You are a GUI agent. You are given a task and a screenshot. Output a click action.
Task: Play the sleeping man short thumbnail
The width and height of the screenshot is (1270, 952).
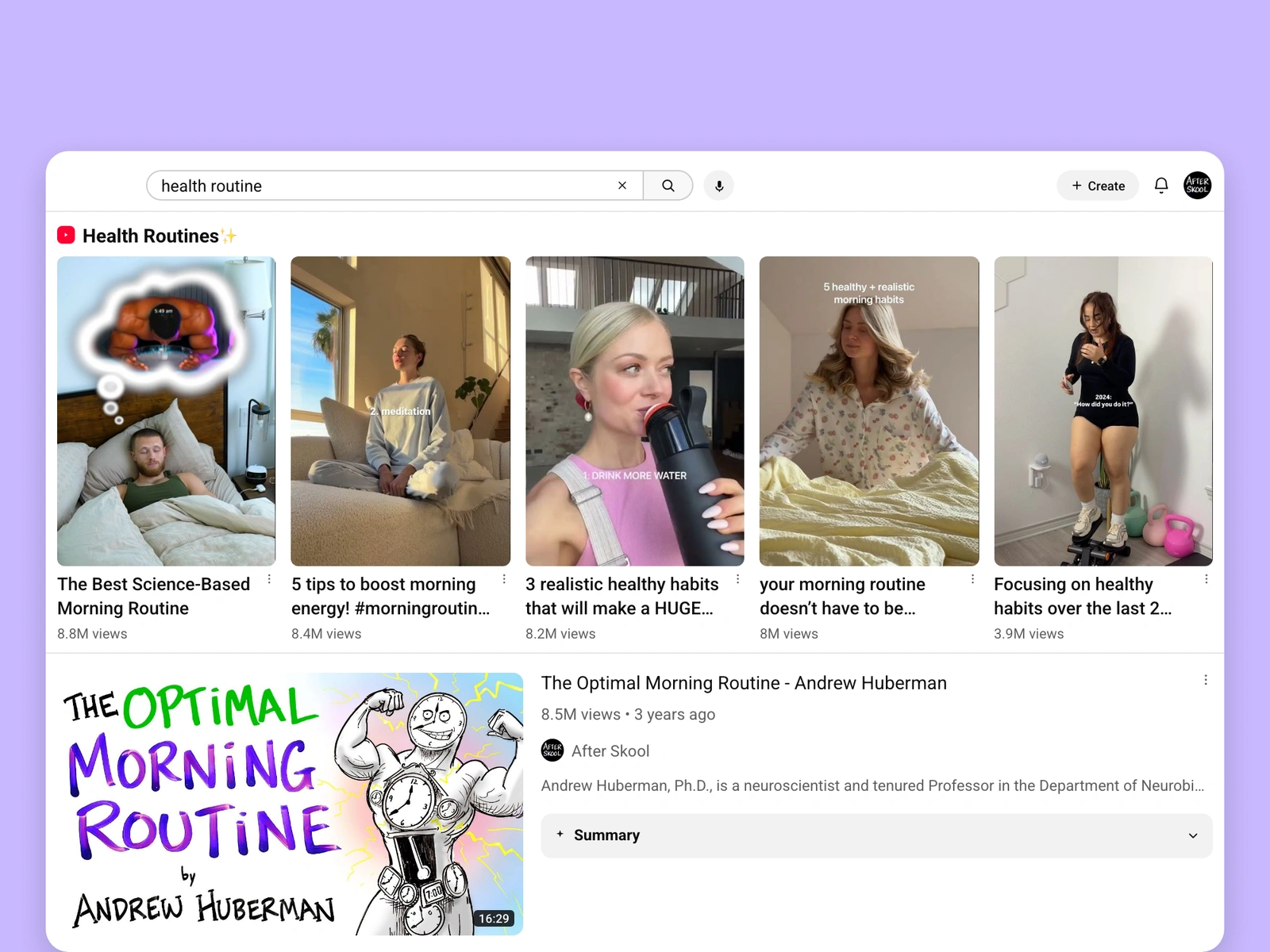point(167,411)
